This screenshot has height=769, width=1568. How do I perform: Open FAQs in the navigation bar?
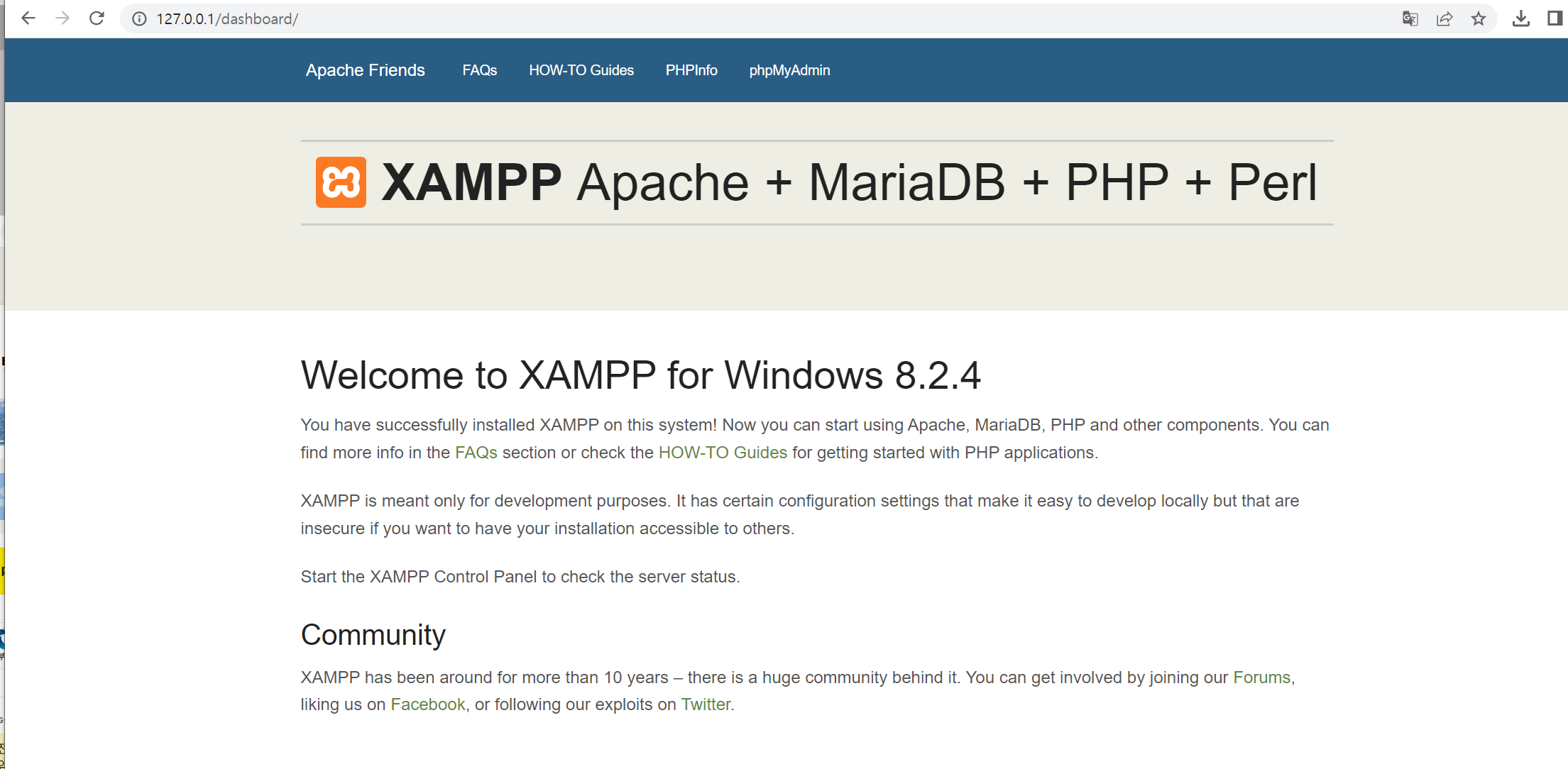coord(479,70)
